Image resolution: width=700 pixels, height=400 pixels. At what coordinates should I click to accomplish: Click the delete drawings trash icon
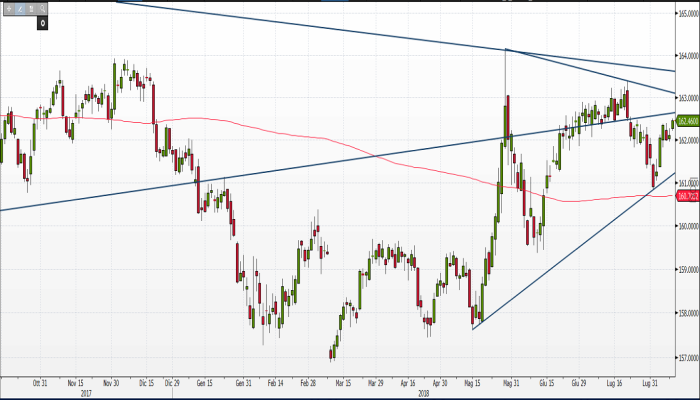tap(31, 8)
